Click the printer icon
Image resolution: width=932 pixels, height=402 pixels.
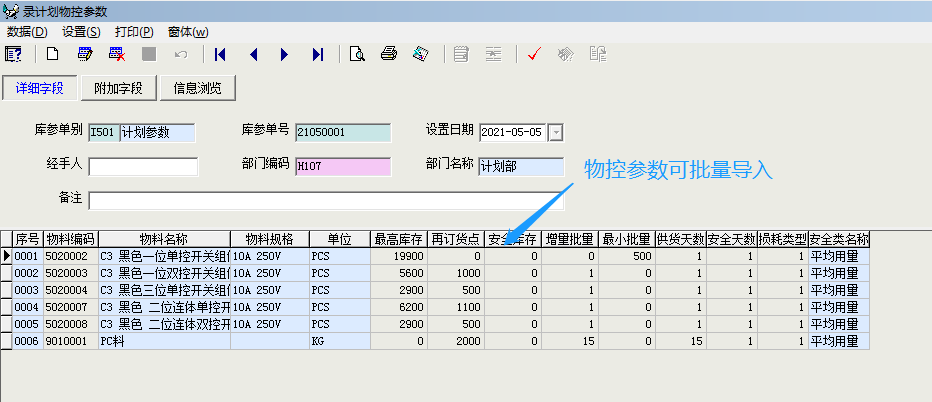click(x=389, y=54)
